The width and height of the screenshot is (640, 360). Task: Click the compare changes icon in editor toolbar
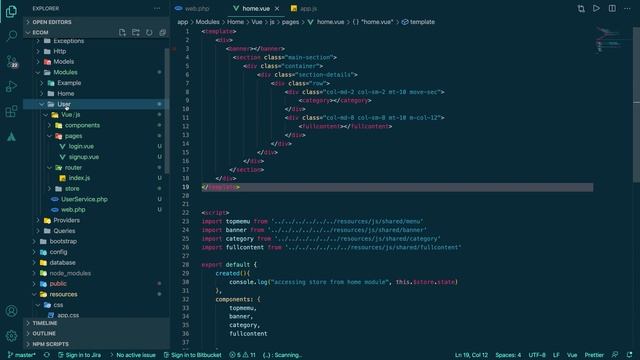tap(581, 9)
